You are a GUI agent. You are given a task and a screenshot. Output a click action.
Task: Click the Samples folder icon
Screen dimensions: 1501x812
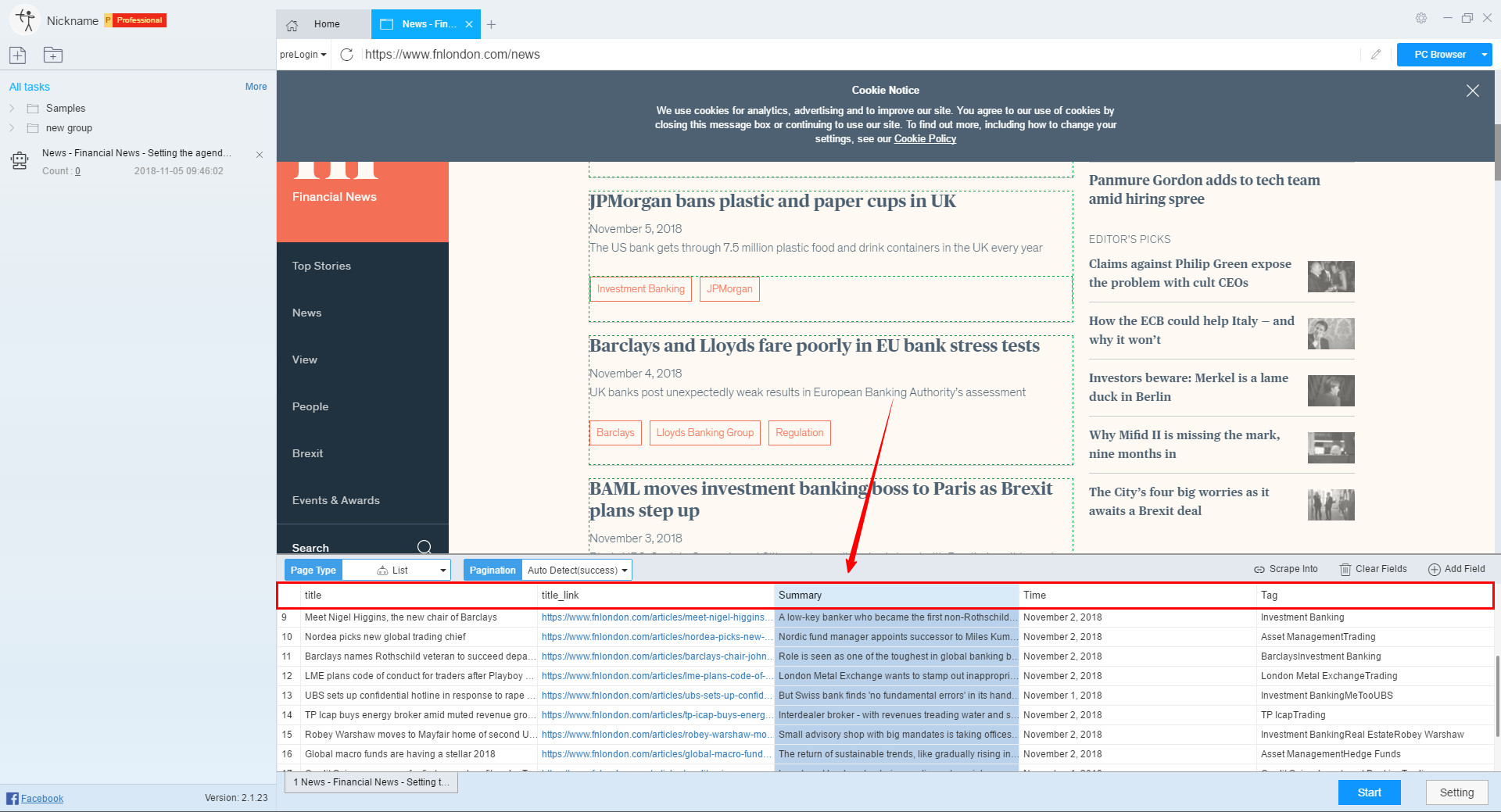pos(33,109)
